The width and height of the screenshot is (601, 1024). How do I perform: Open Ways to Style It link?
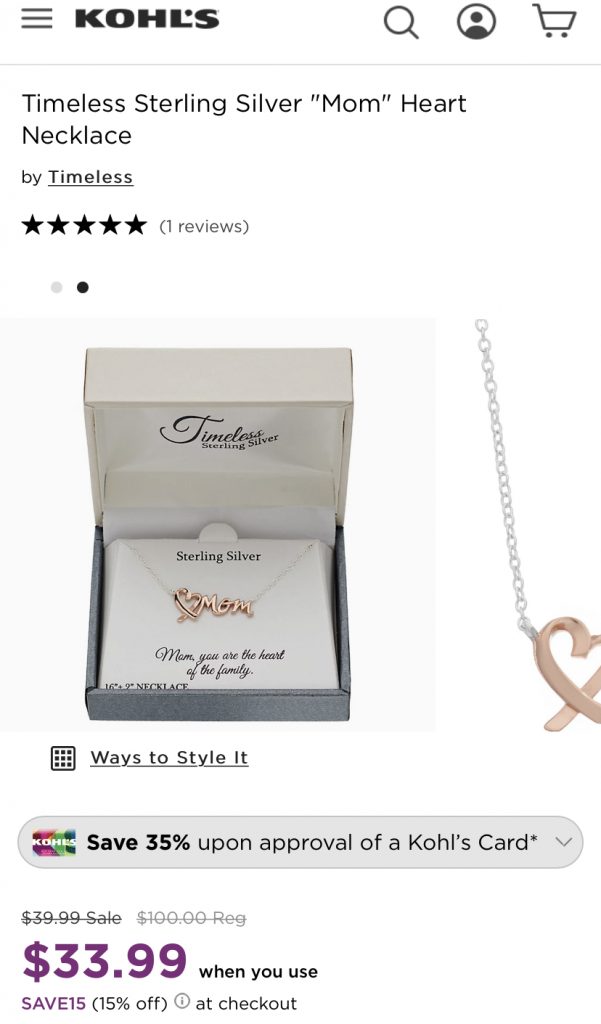tap(169, 758)
